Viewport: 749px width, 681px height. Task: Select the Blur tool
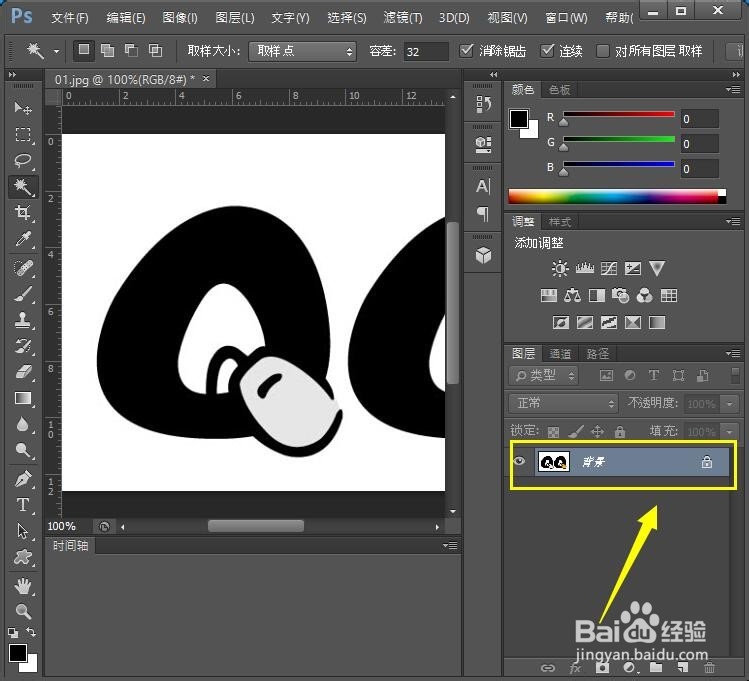[x=22, y=424]
